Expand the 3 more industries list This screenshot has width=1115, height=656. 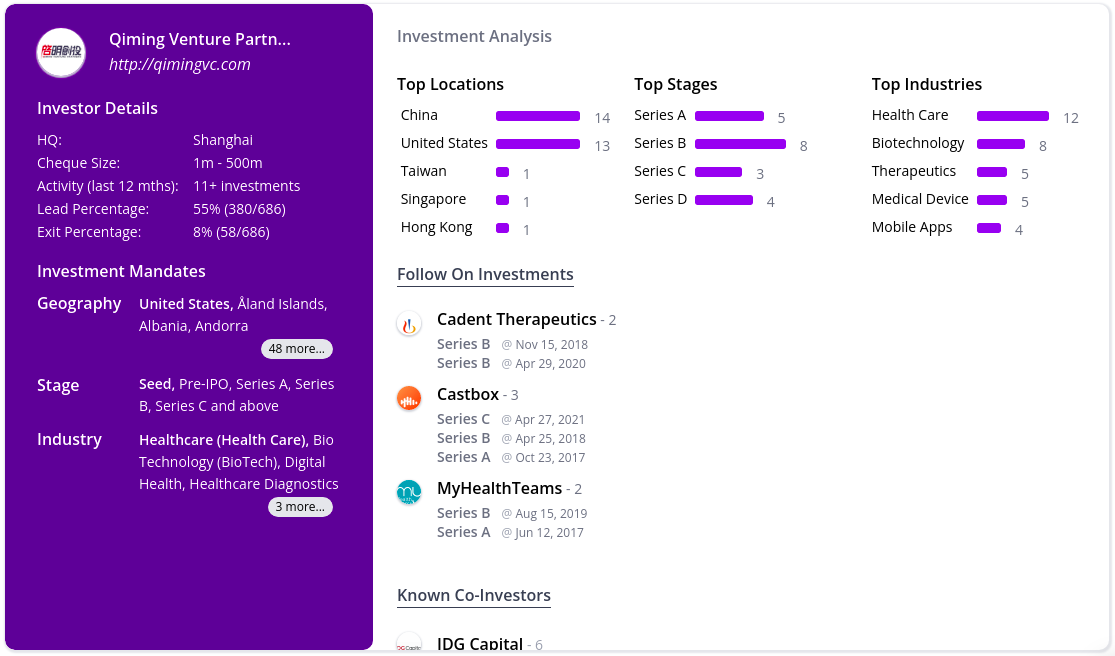tap(300, 507)
